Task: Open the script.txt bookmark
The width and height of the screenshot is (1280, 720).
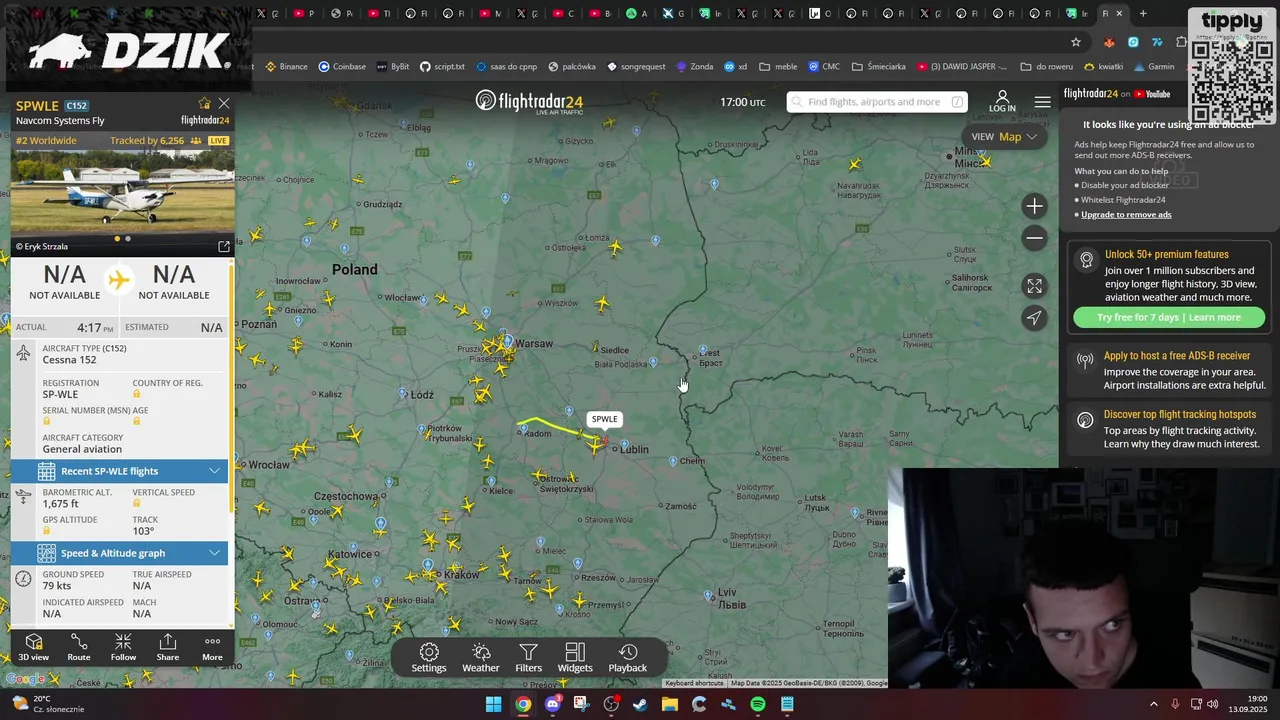Action: pos(442,67)
